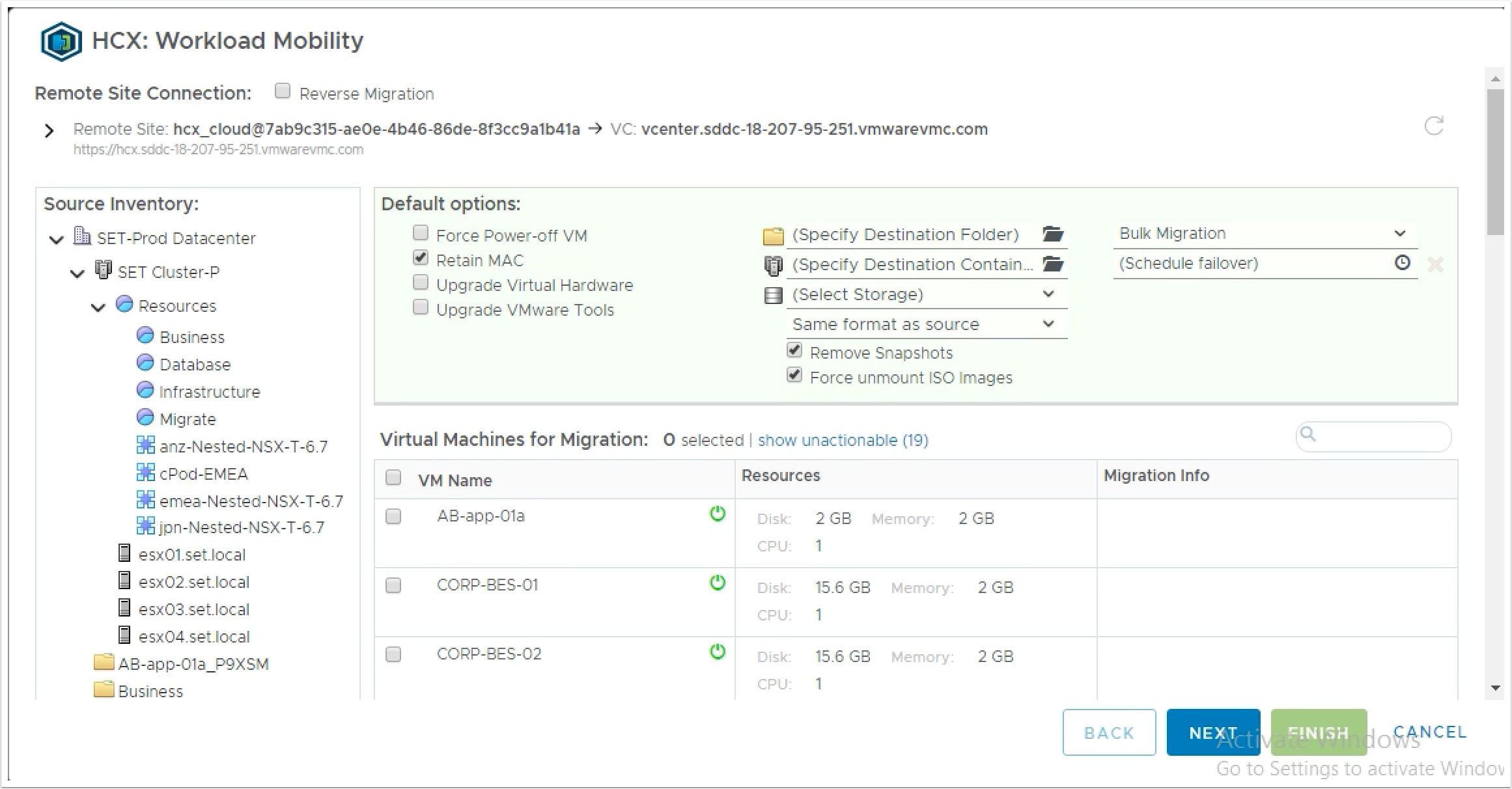The width and height of the screenshot is (1512, 789).
Task: Sort by the VM Name column header
Action: pos(455,480)
